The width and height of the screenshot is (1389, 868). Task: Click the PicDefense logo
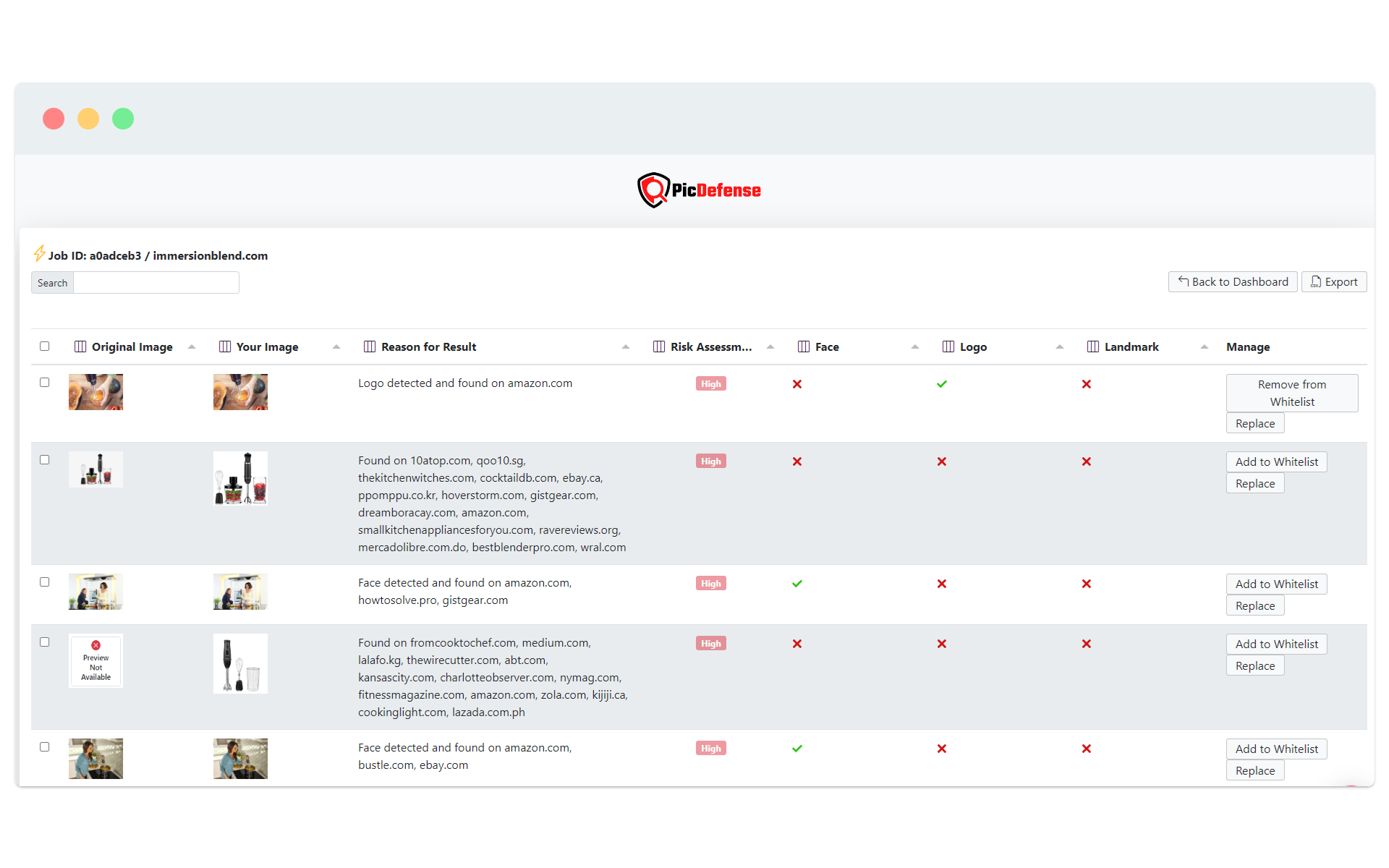click(x=699, y=190)
